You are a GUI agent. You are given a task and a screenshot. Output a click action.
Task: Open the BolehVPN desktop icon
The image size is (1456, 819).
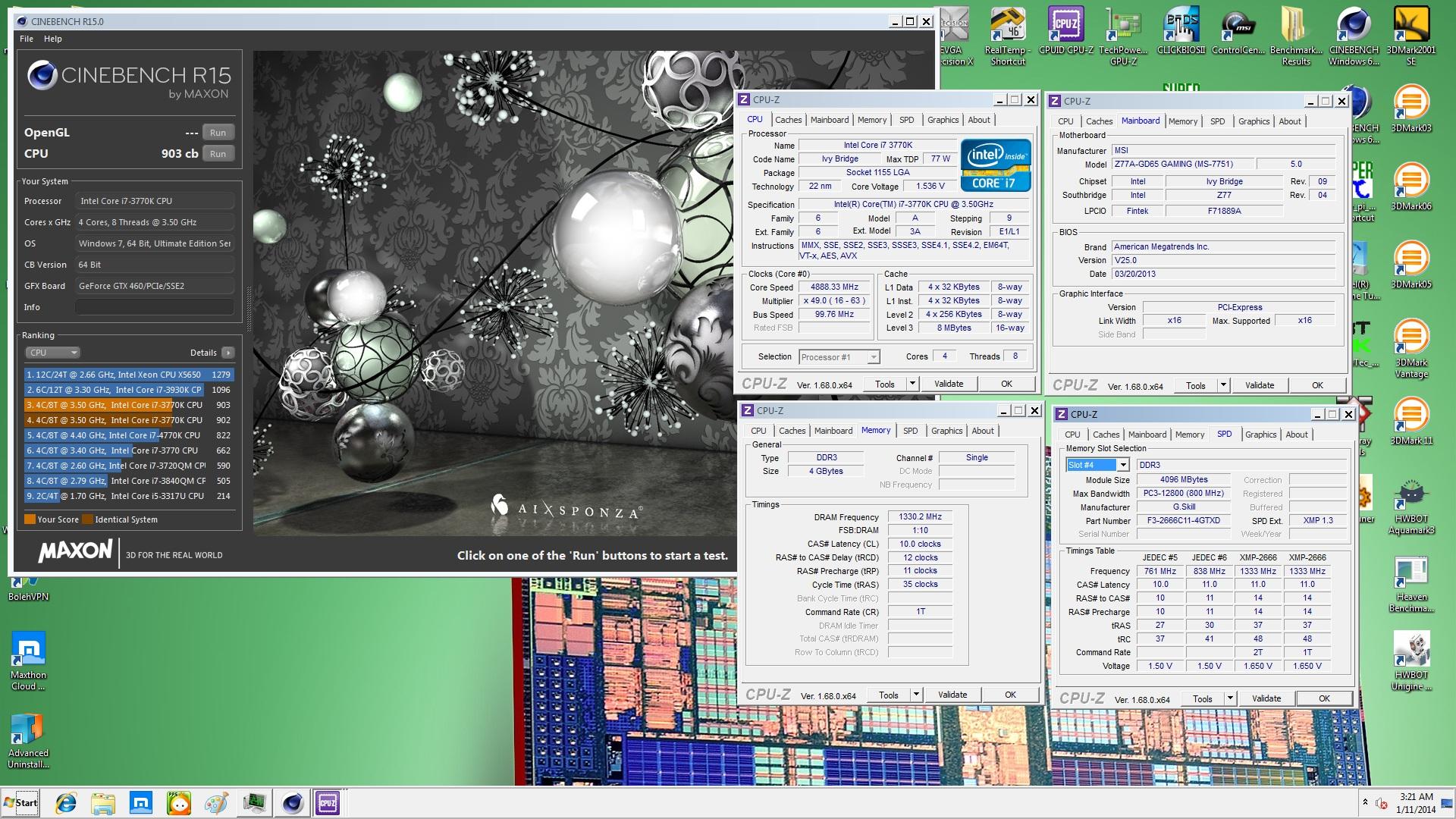(28, 589)
